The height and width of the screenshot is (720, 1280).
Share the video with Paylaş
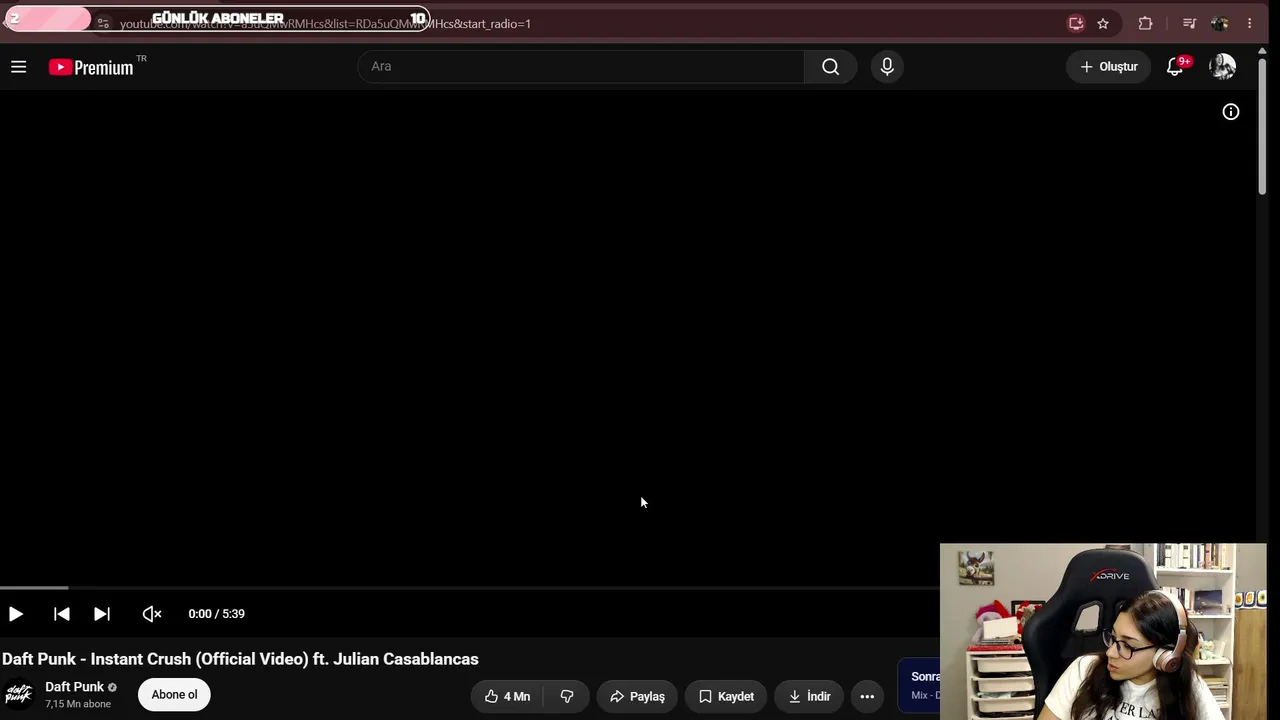coord(637,696)
